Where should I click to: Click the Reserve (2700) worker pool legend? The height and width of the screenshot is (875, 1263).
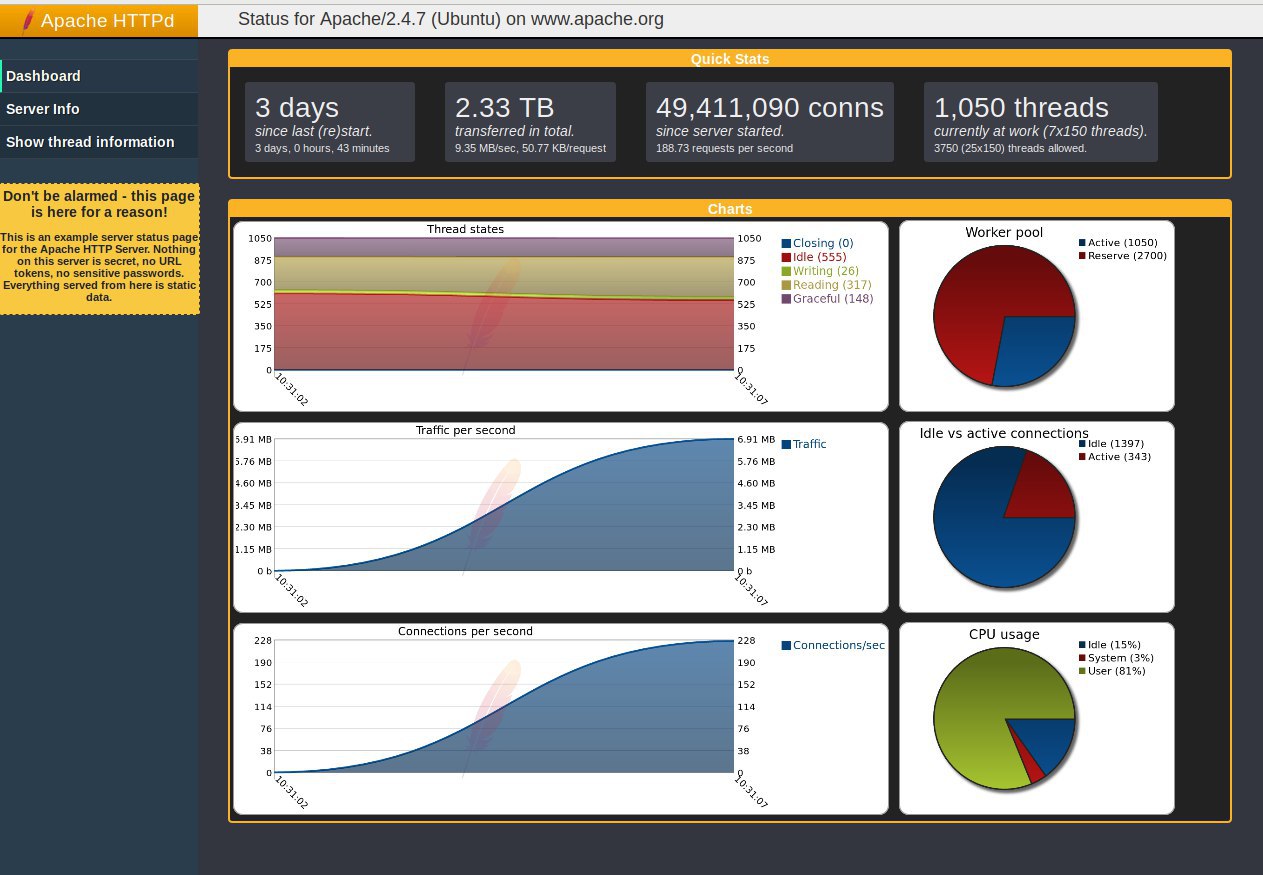(x=1123, y=255)
